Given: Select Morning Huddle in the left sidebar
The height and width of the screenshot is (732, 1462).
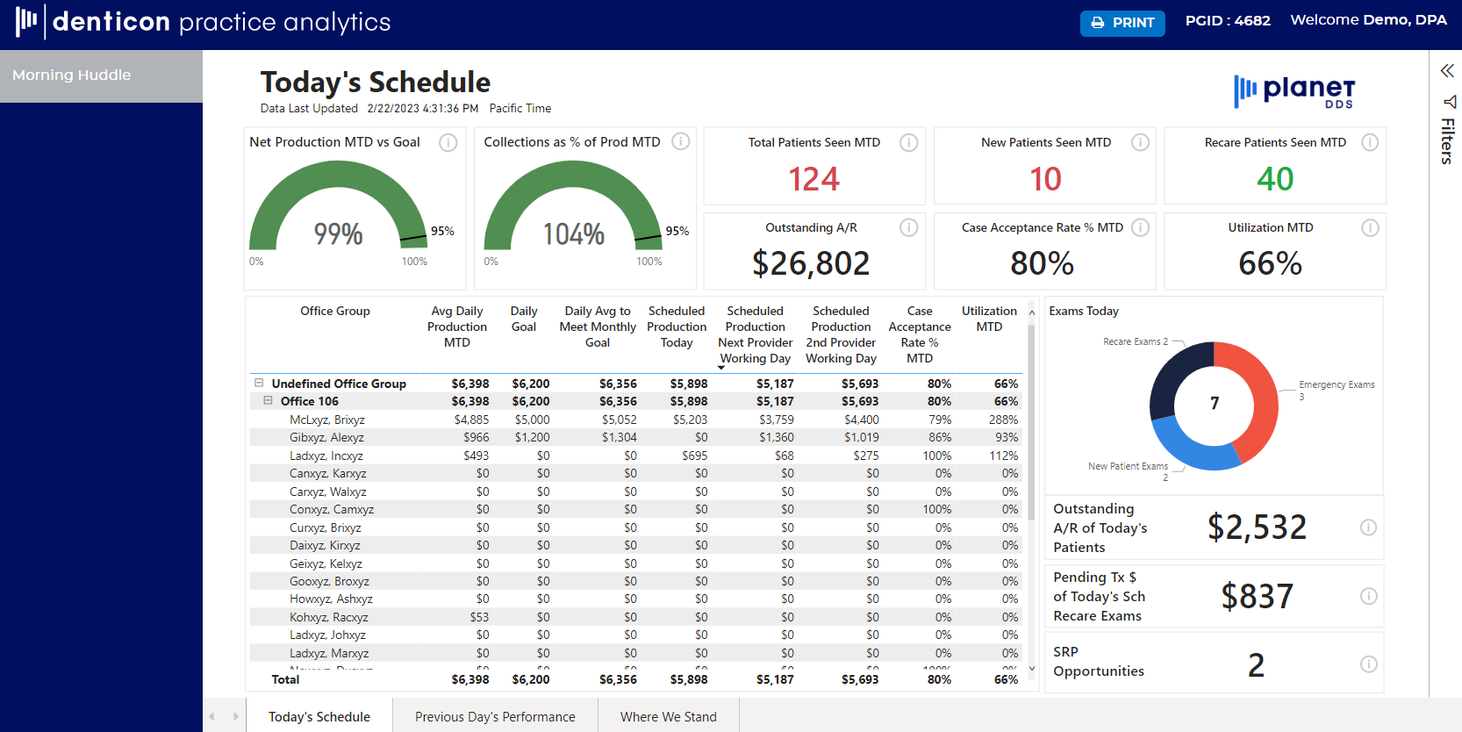Looking at the screenshot, I should (x=71, y=74).
